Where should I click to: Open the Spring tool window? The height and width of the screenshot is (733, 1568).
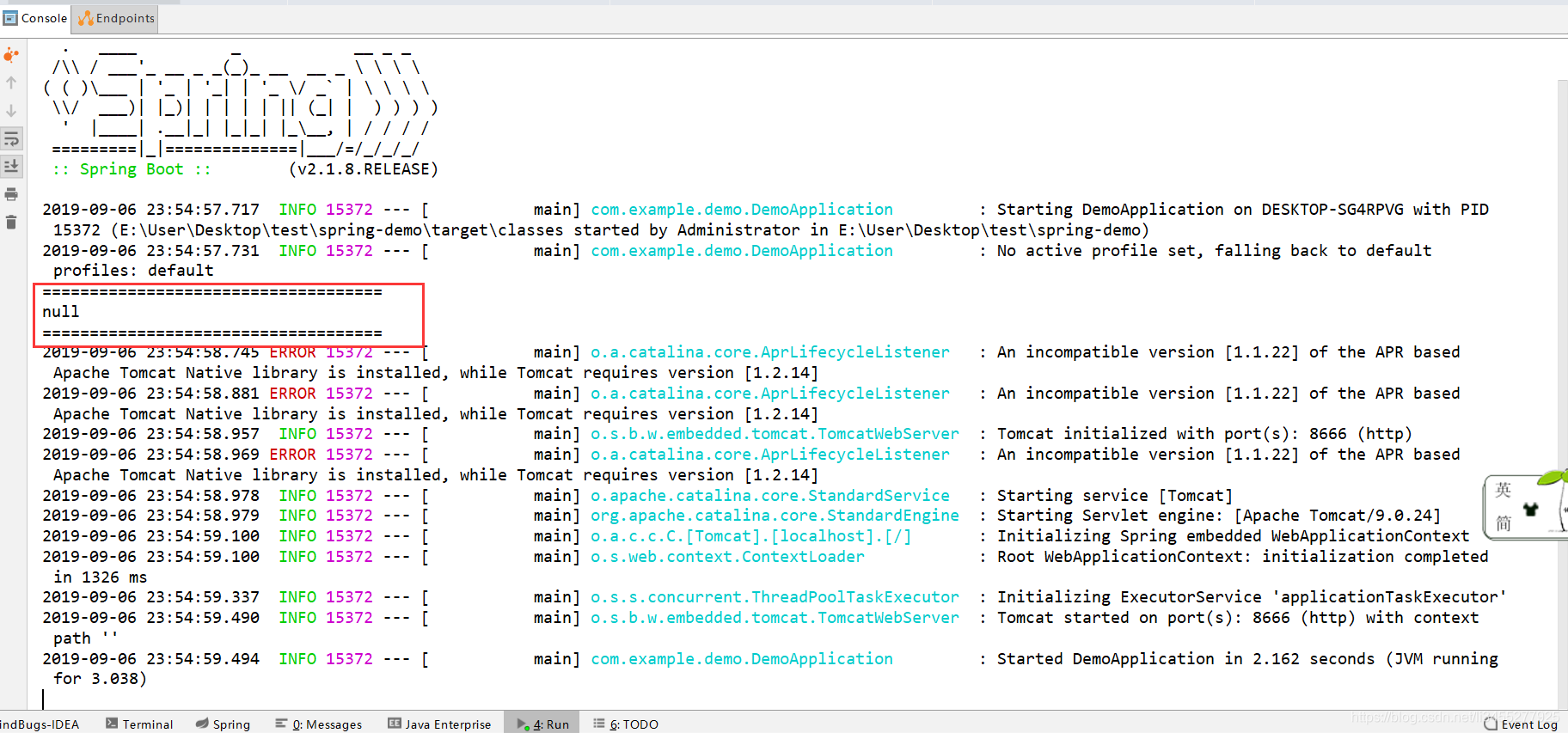[x=223, y=724]
